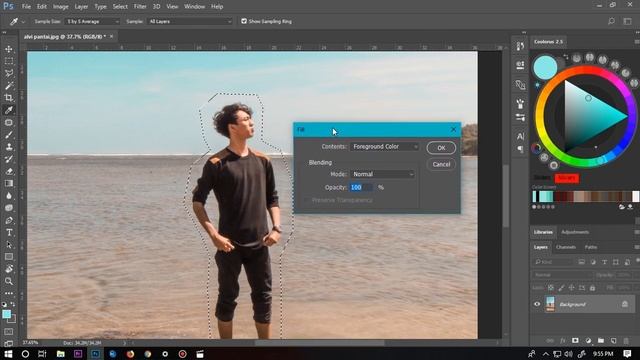640x360 pixels.
Task: Select the Eraser tool
Action: point(9,171)
